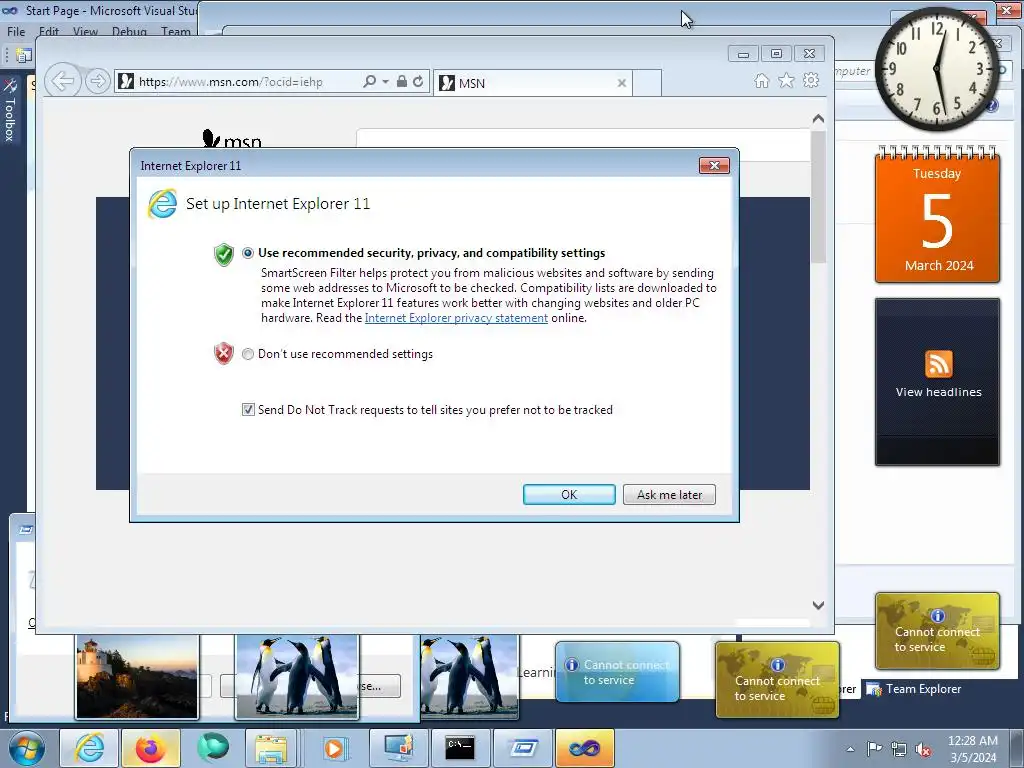Open the Toolbox side panel tab

tap(10, 111)
